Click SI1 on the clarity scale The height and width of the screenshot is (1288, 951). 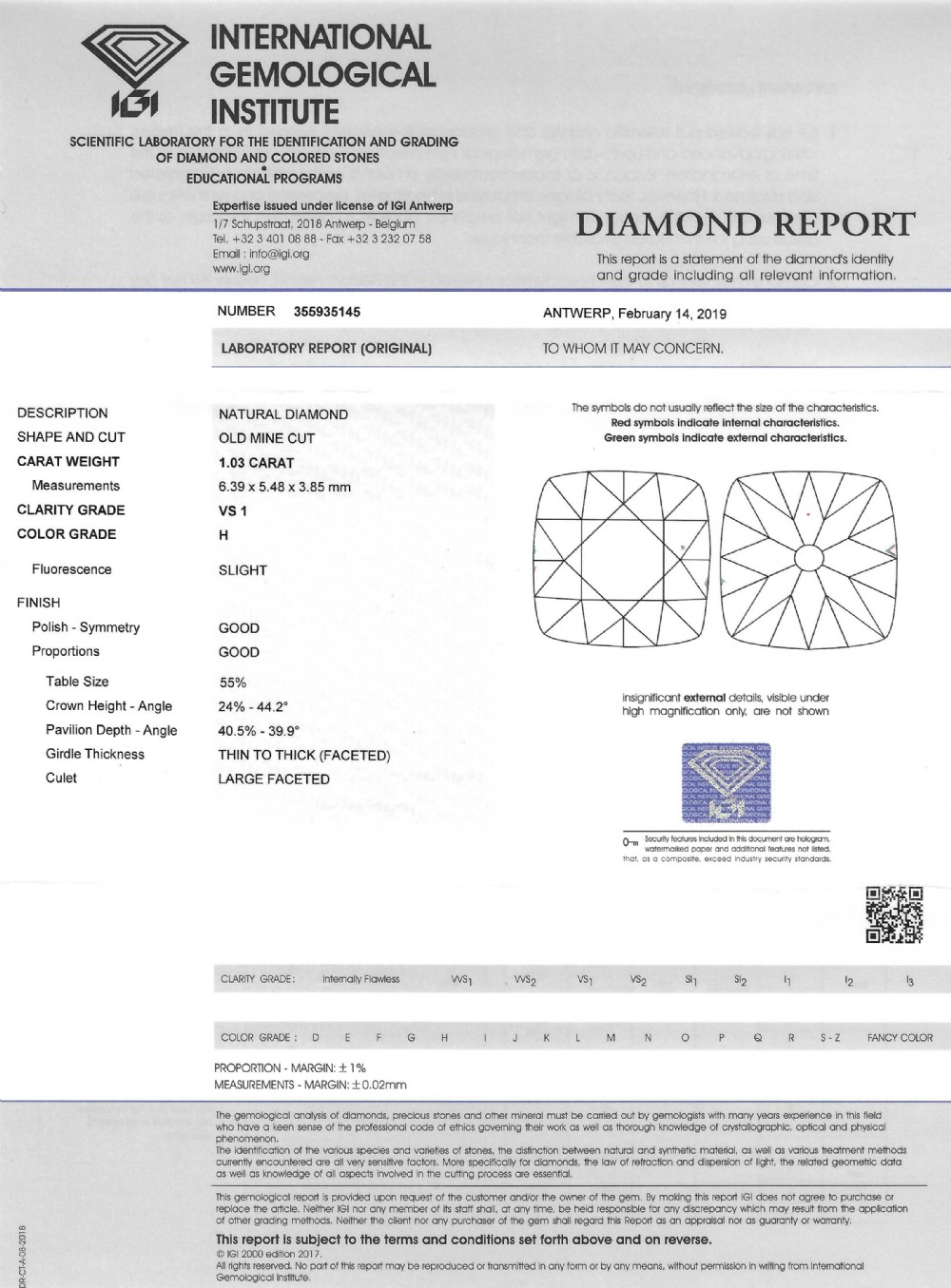tap(691, 980)
